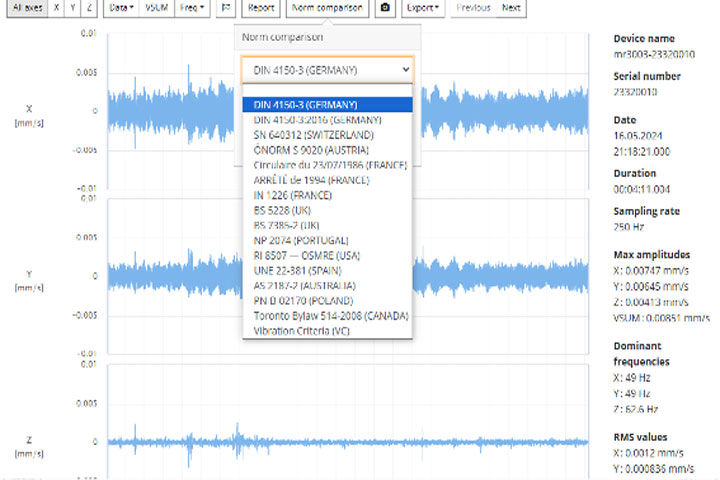This screenshot has width=720, height=480.
Task: Click the norm selection combo box
Action: click(x=326, y=70)
